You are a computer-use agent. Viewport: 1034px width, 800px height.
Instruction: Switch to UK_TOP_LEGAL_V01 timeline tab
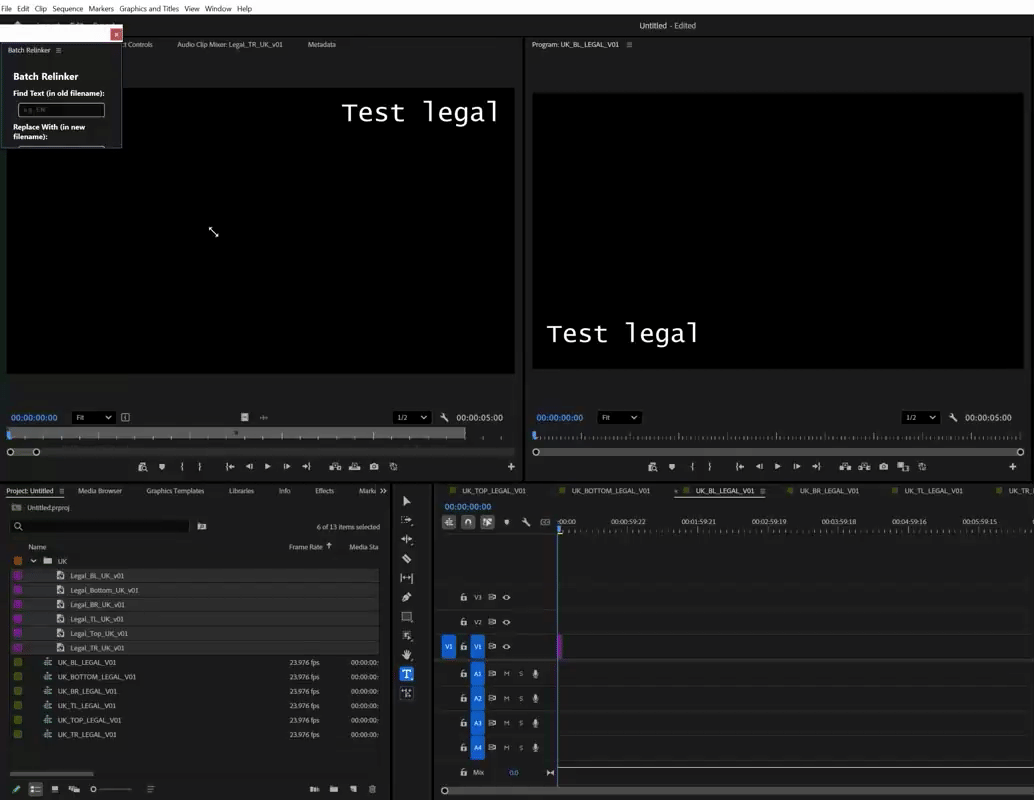pos(494,491)
